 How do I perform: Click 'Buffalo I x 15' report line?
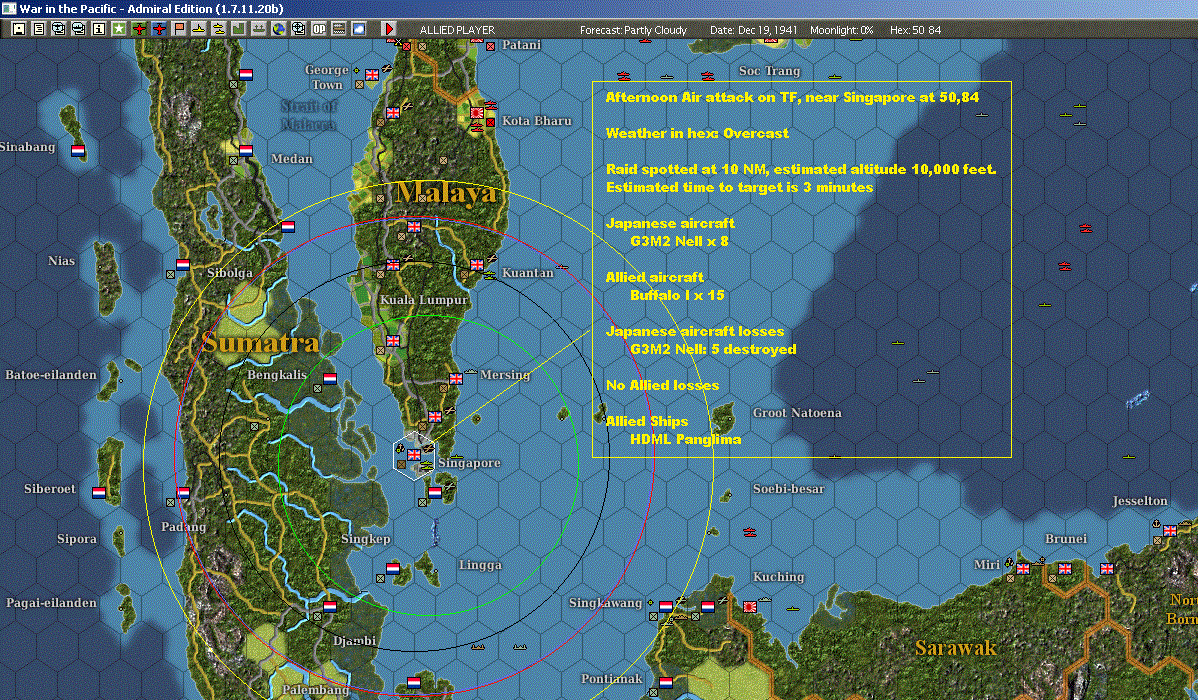[x=677, y=295]
